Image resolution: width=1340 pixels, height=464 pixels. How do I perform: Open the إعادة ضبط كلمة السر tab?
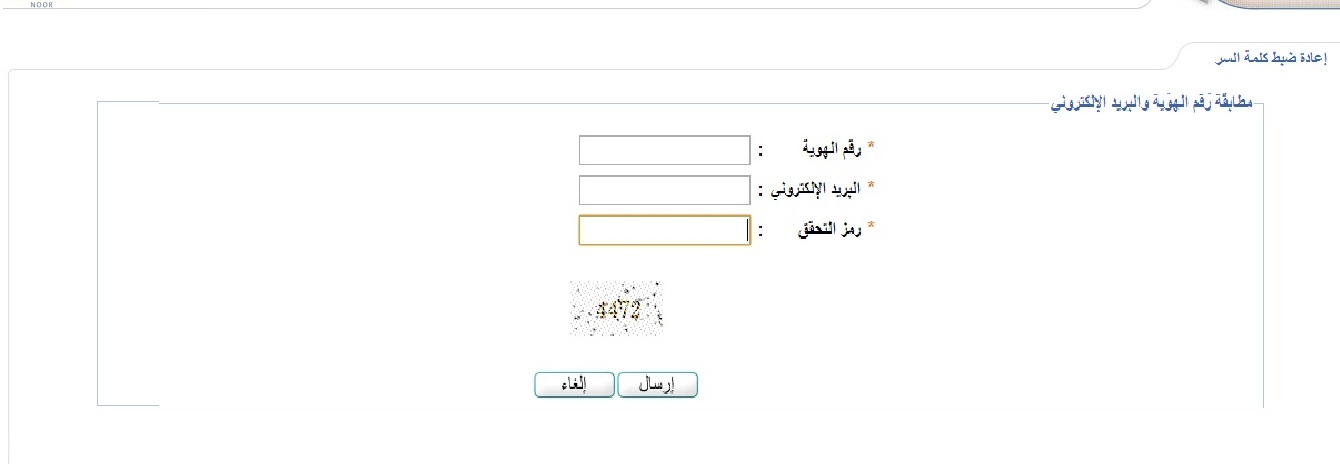pos(1267,60)
